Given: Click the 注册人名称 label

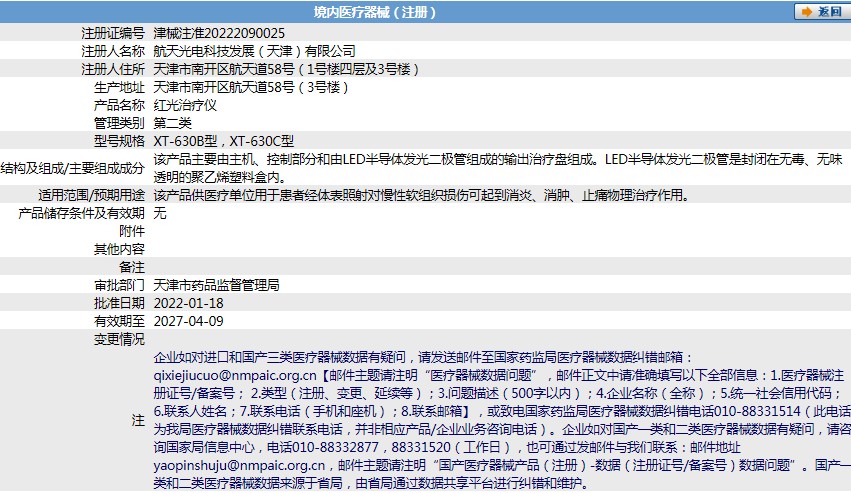Looking at the screenshot, I should pyautogui.click(x=113, y=51).
